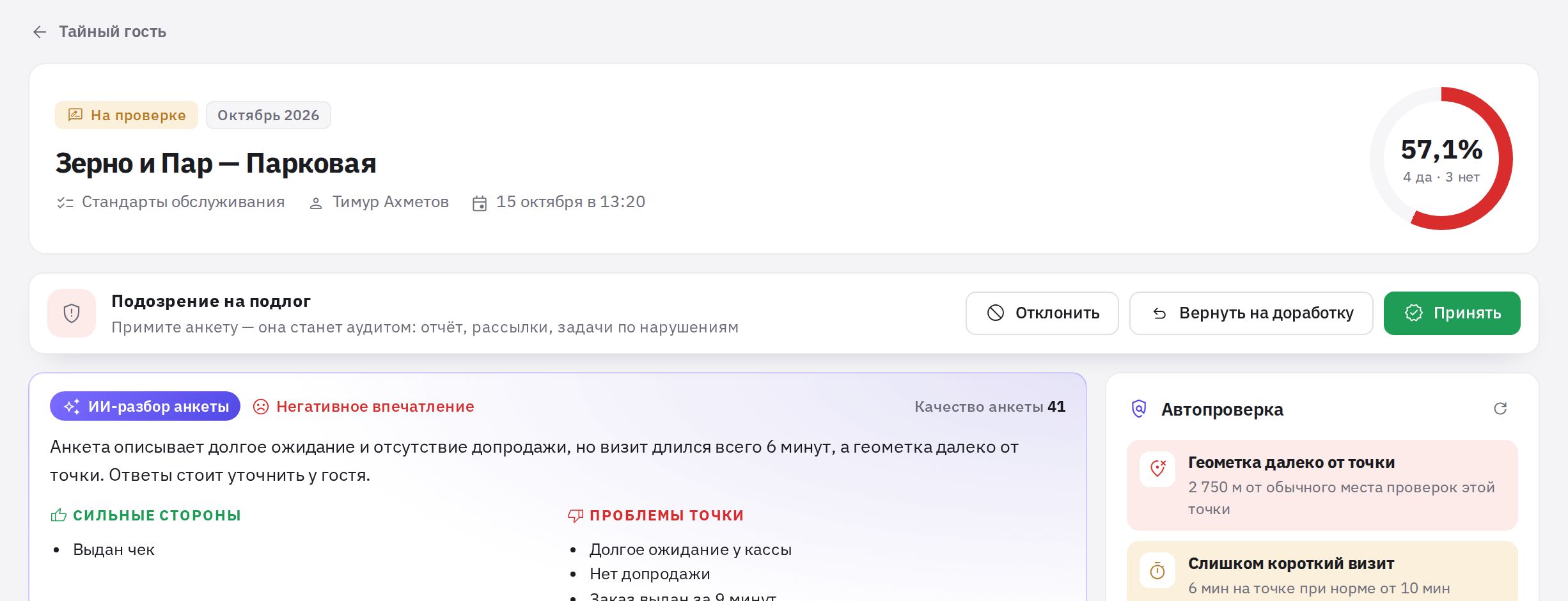Screen dimensions: 1568x601
Task: Click the calendar icon by 15 октября
Action: click(480, 203)
